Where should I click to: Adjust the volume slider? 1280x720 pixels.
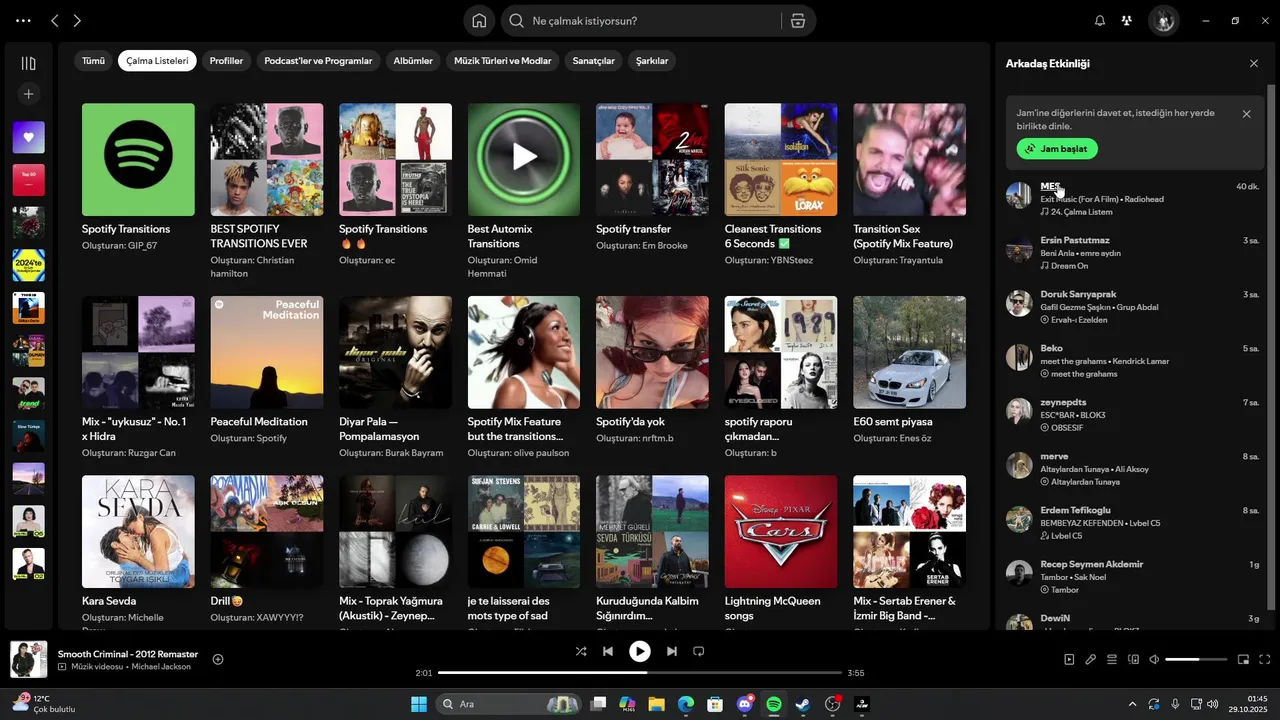click(1196, 660)
